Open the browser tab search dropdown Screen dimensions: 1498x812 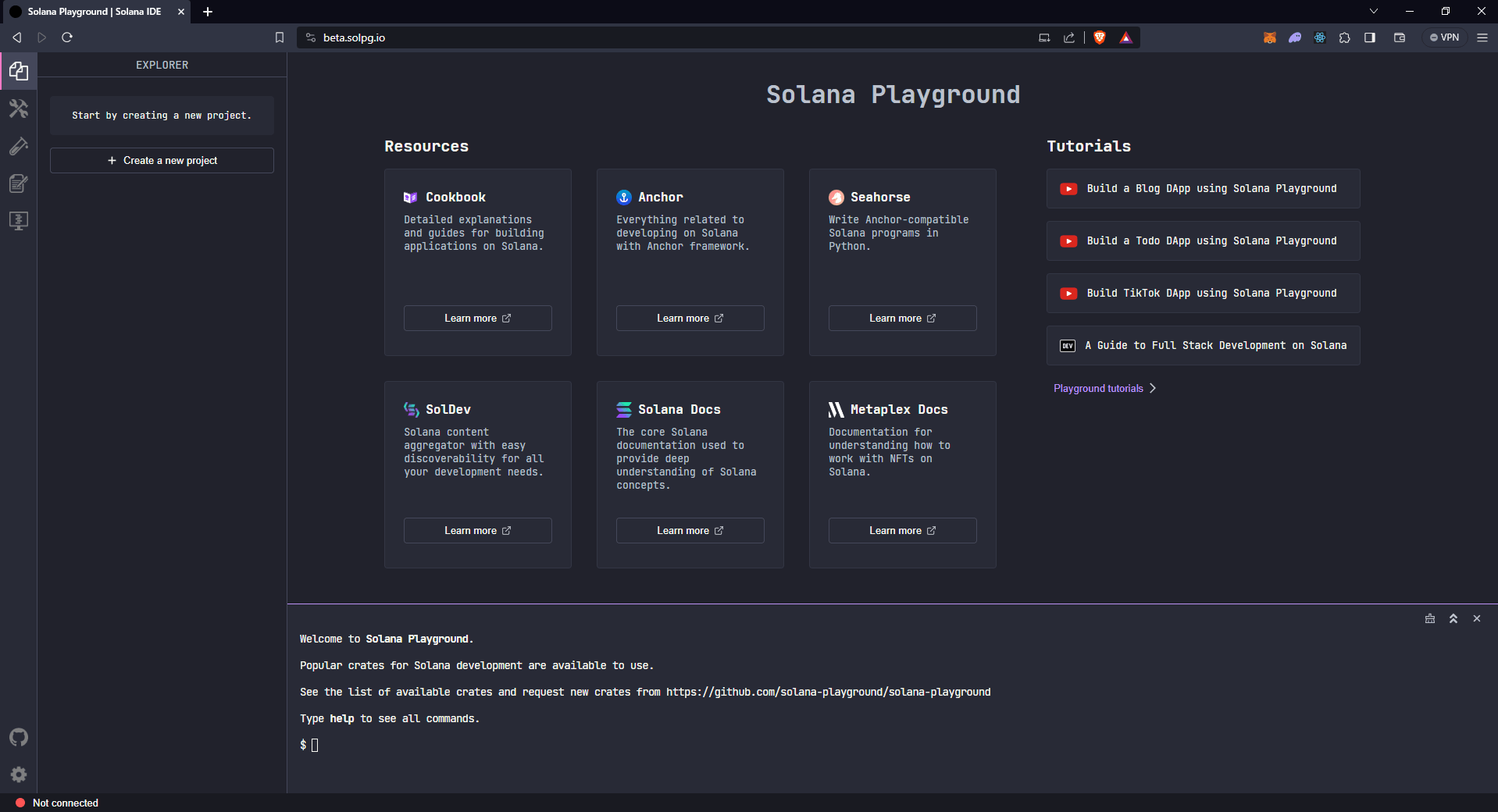point(1373,11)
